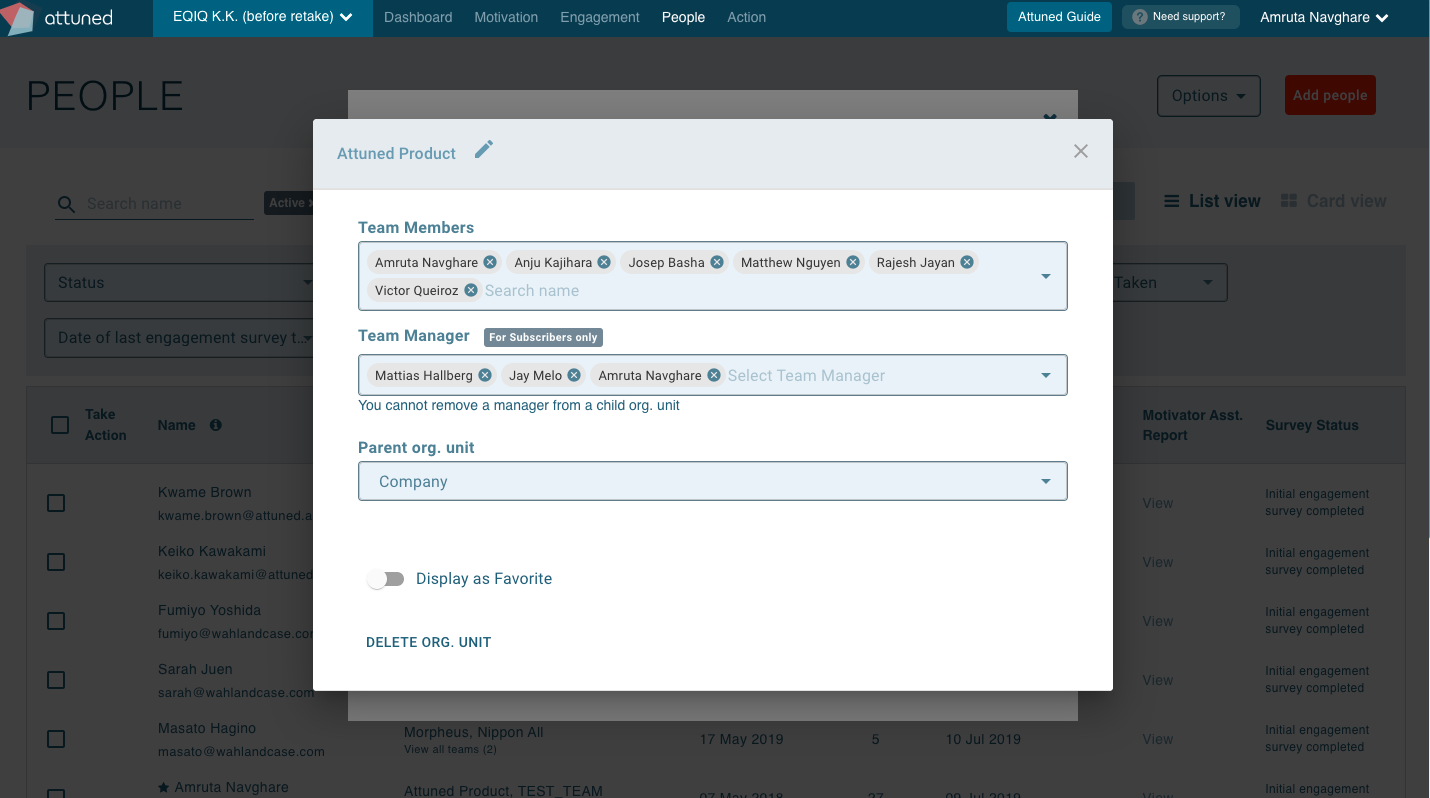The width and height of the screenshot is (1430, 798).
Task: Click the Add people button
Action: pyautogui.click(x=1330, y=95)
